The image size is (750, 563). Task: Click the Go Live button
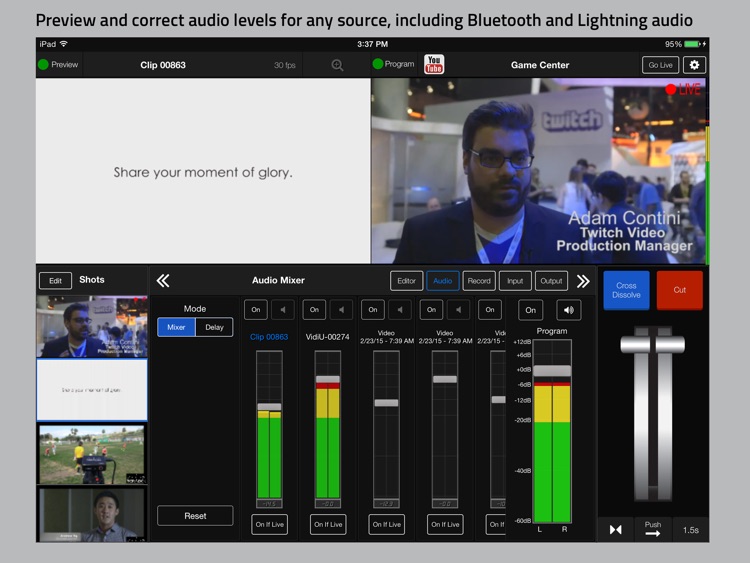pyautogui.click(x=660, y=65)
